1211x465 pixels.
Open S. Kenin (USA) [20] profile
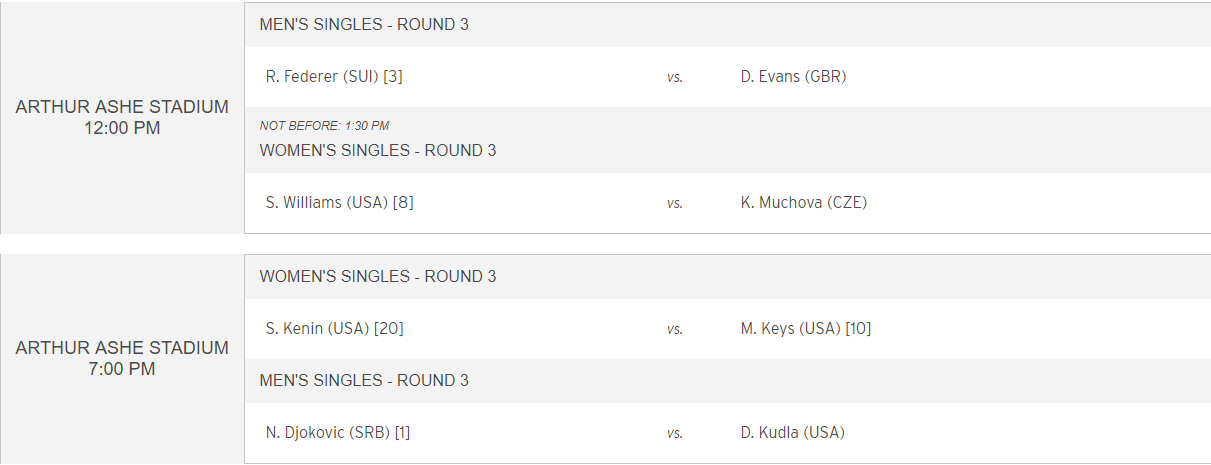coord(335,328)
